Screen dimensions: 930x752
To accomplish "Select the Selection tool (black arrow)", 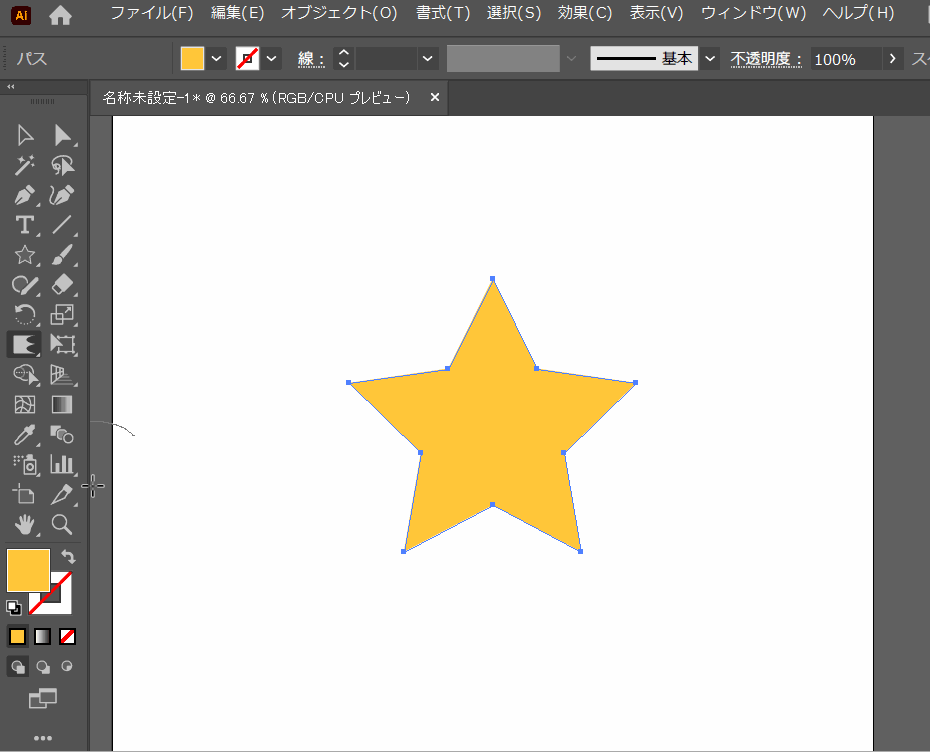I will pyautogui.click(x=24, y=135).
